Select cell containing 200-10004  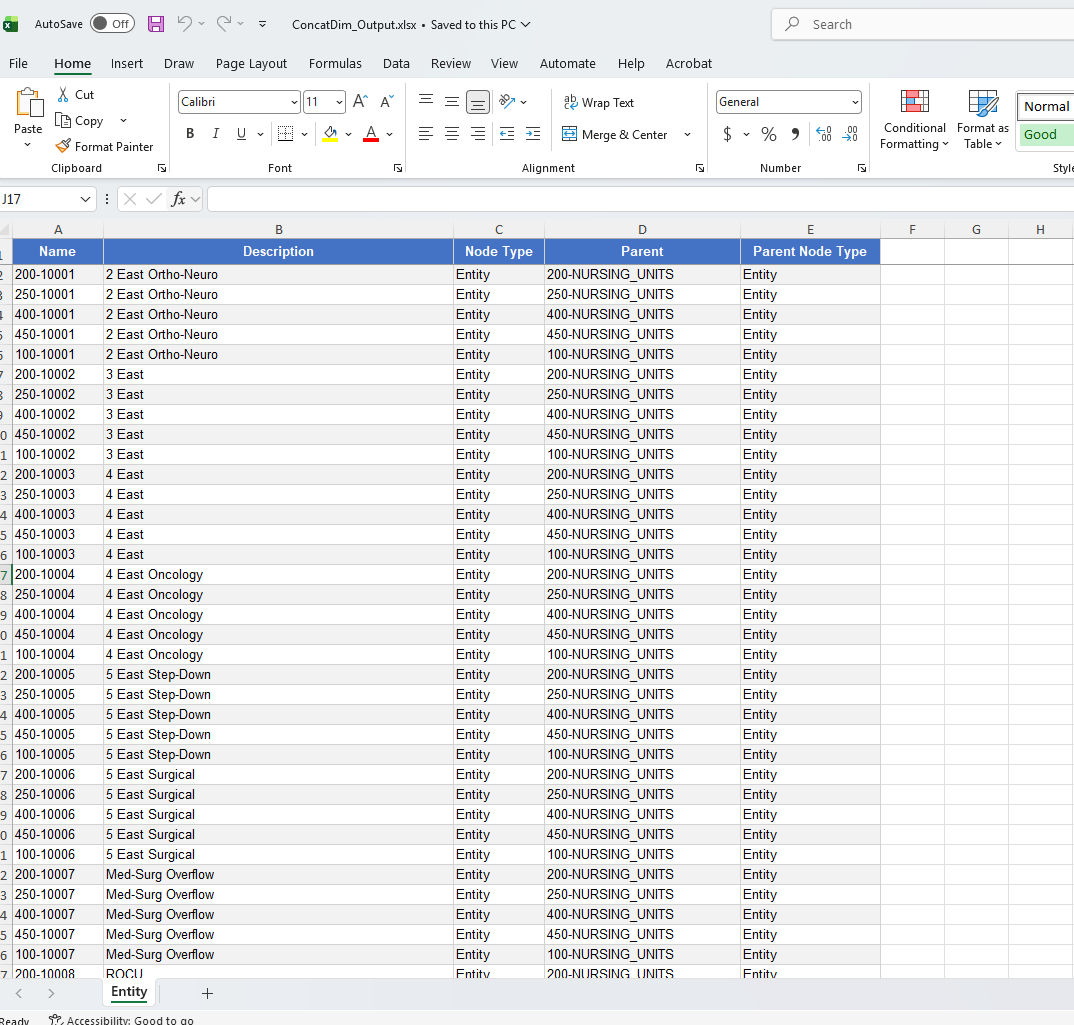[58, 574]
